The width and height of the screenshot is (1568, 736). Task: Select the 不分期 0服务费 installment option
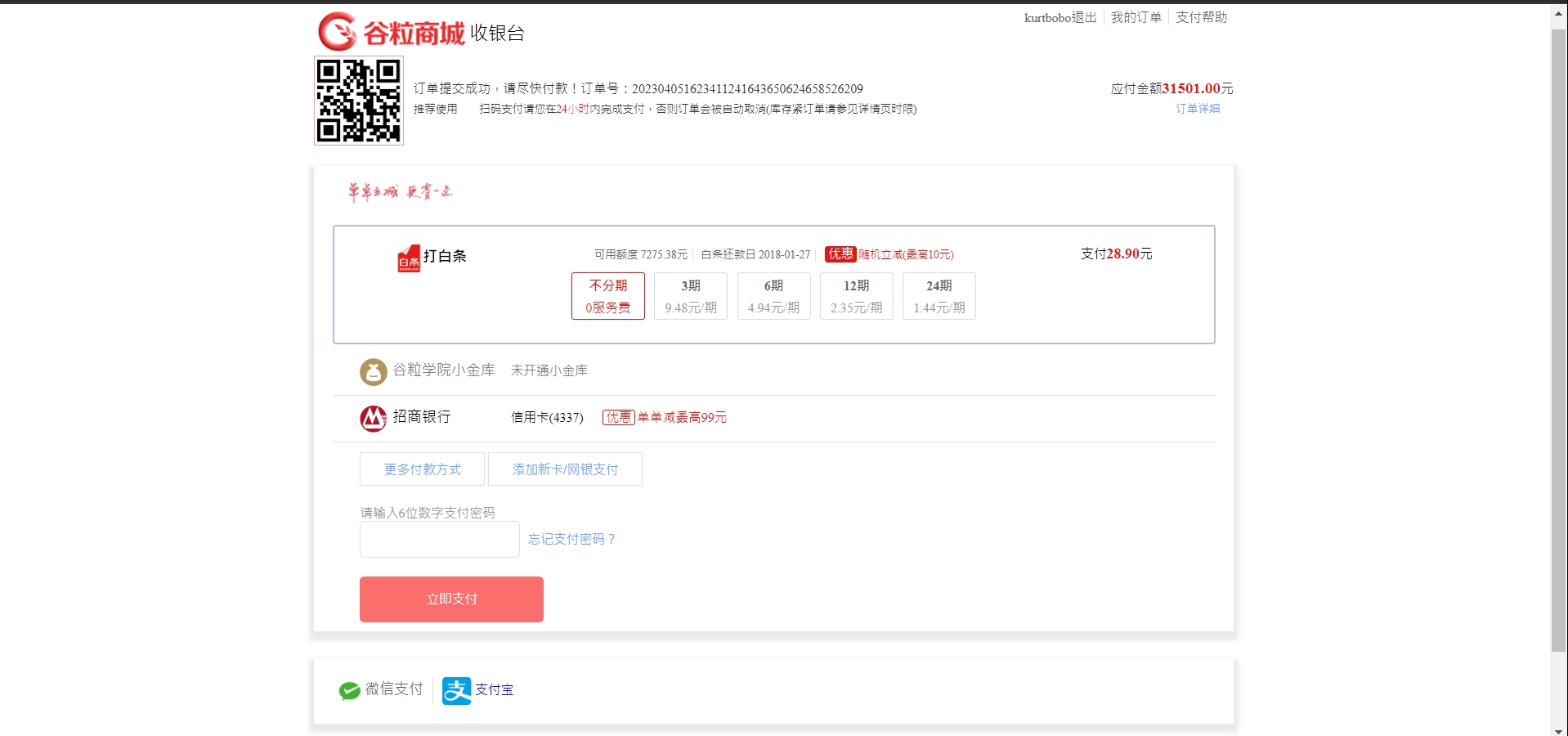point(608,296)
